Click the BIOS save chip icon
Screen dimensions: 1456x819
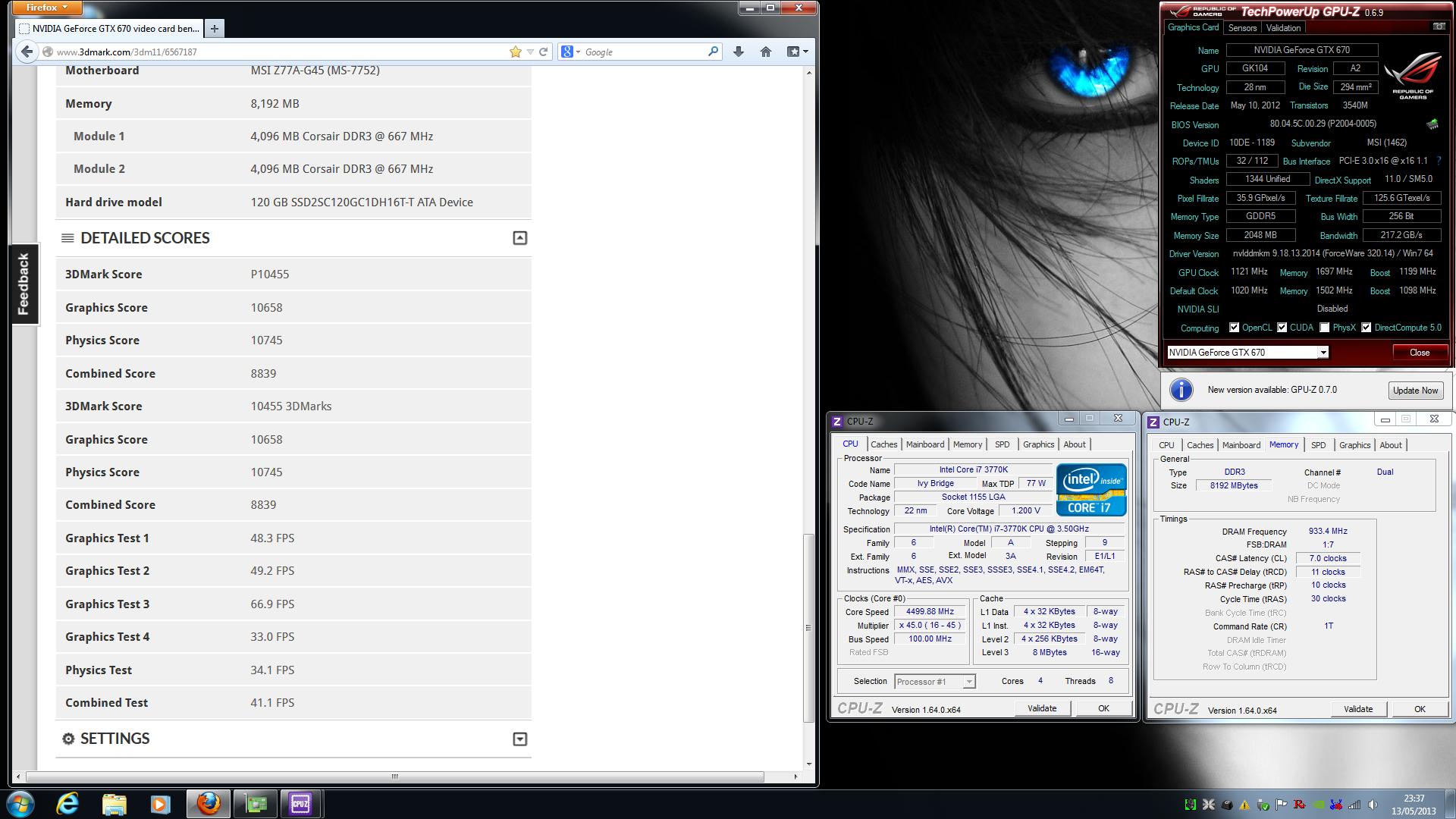tap(1432, 124)
